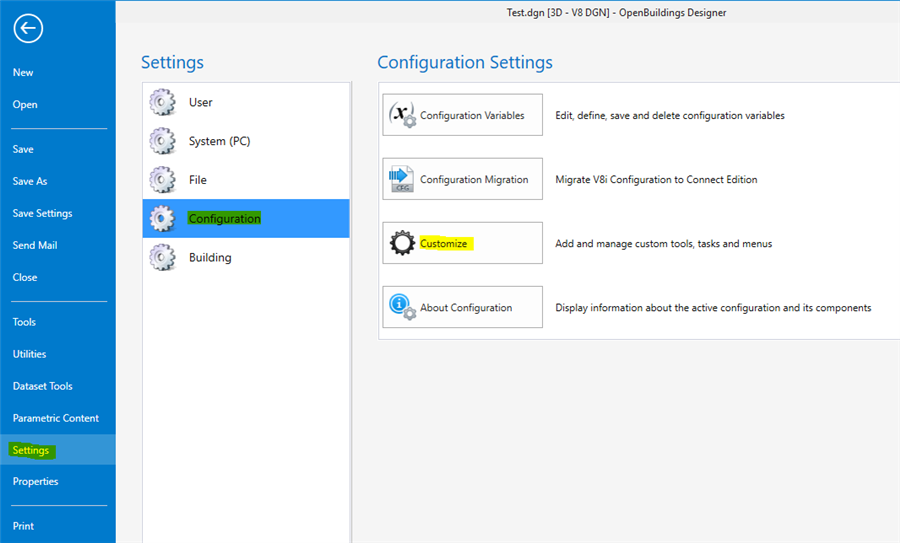Click the gear icon beside User
Image resolution: width=900 pixels, height=543 pixels.
[162, 102]
